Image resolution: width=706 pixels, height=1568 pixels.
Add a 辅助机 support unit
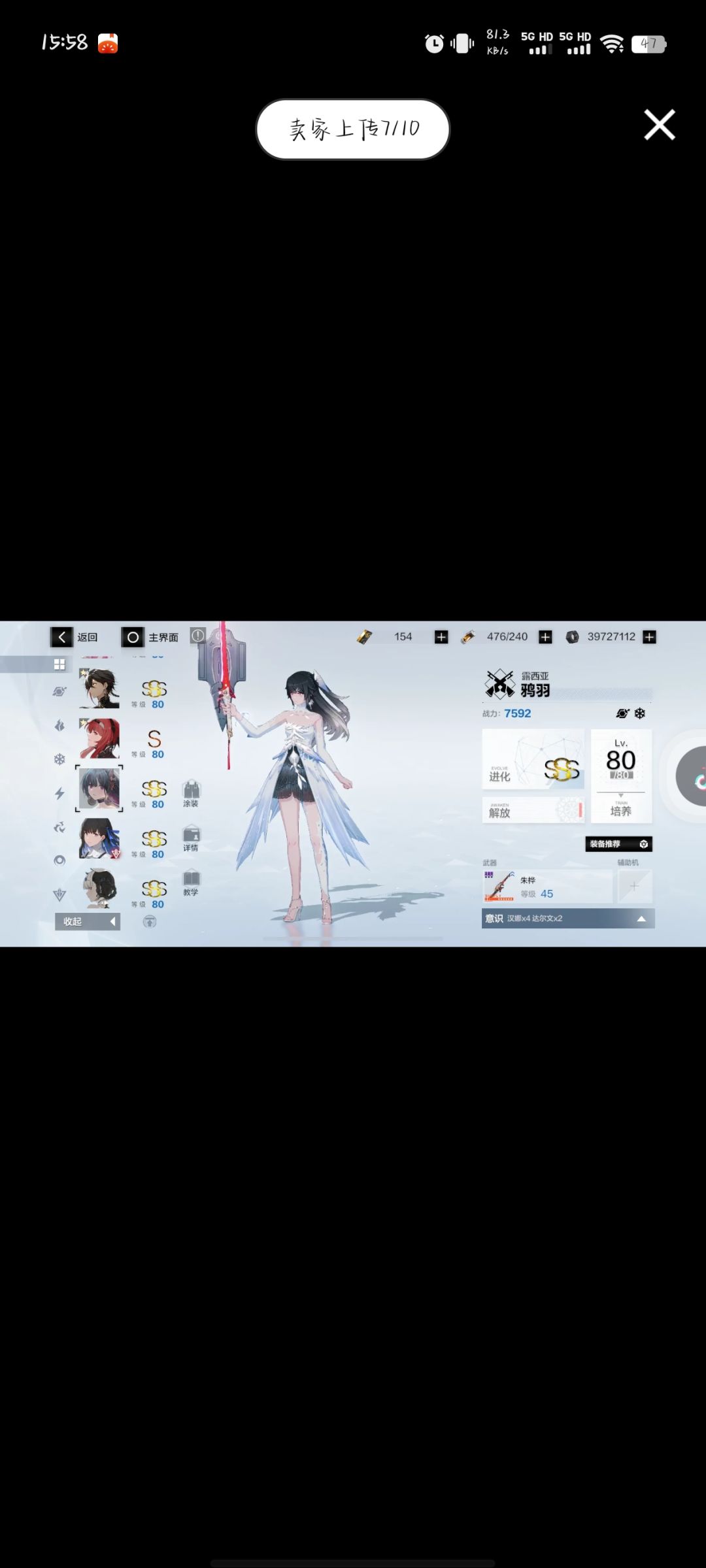(x=634, y=887)
